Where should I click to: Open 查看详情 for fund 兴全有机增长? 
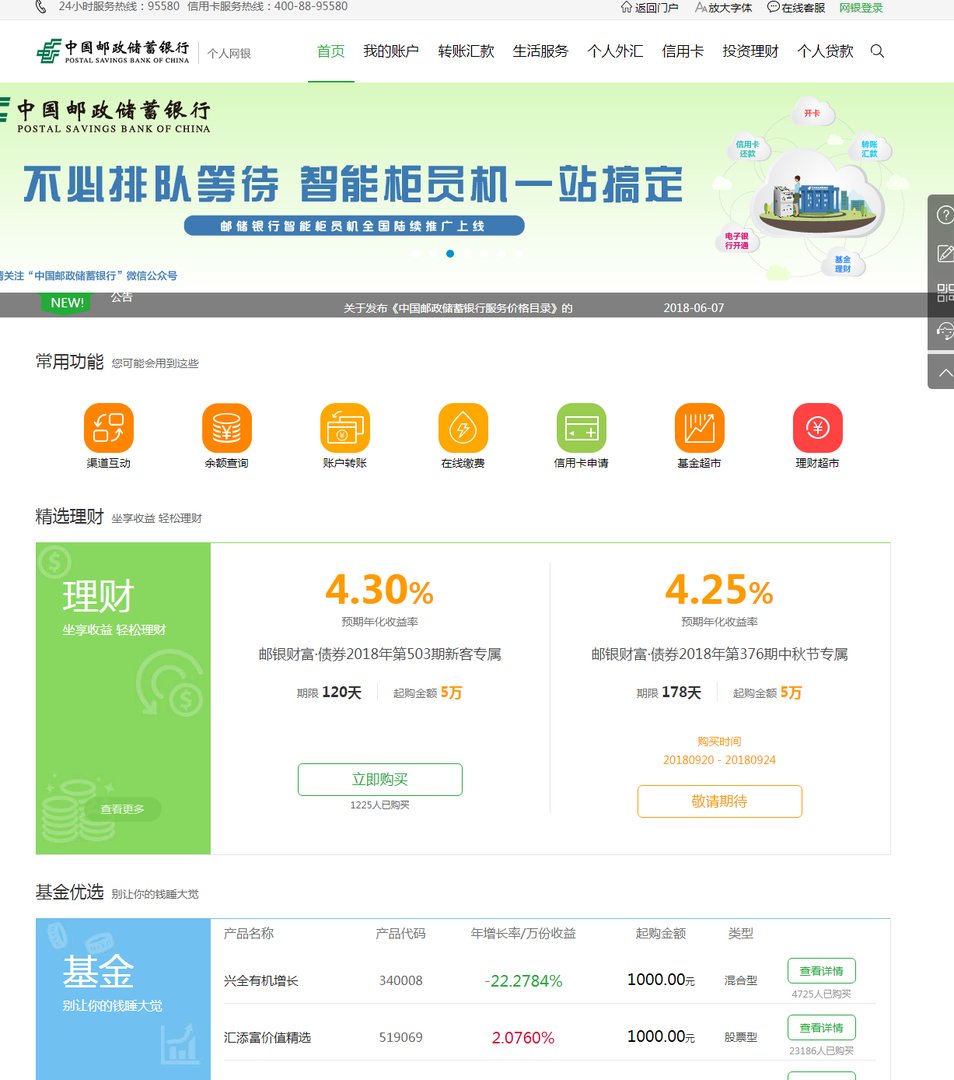(x=821, y=970)
